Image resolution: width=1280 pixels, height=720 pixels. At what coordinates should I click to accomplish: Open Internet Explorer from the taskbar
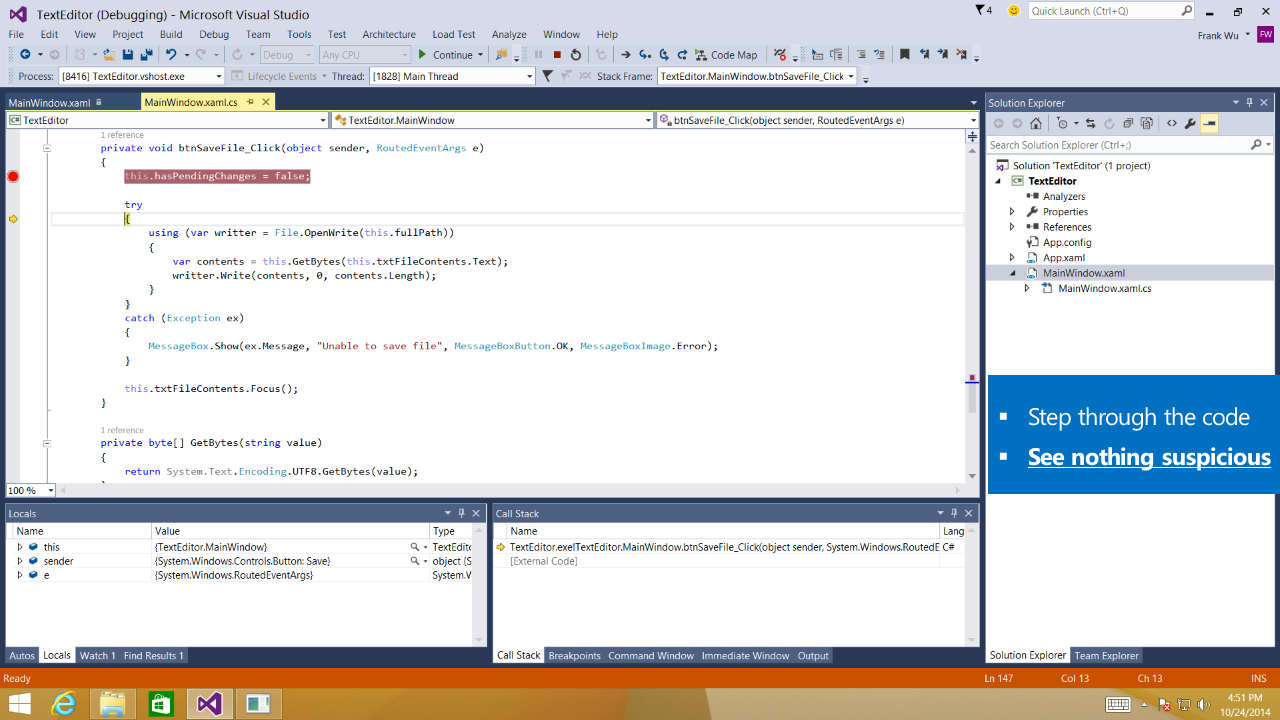(x=64, y=703)
